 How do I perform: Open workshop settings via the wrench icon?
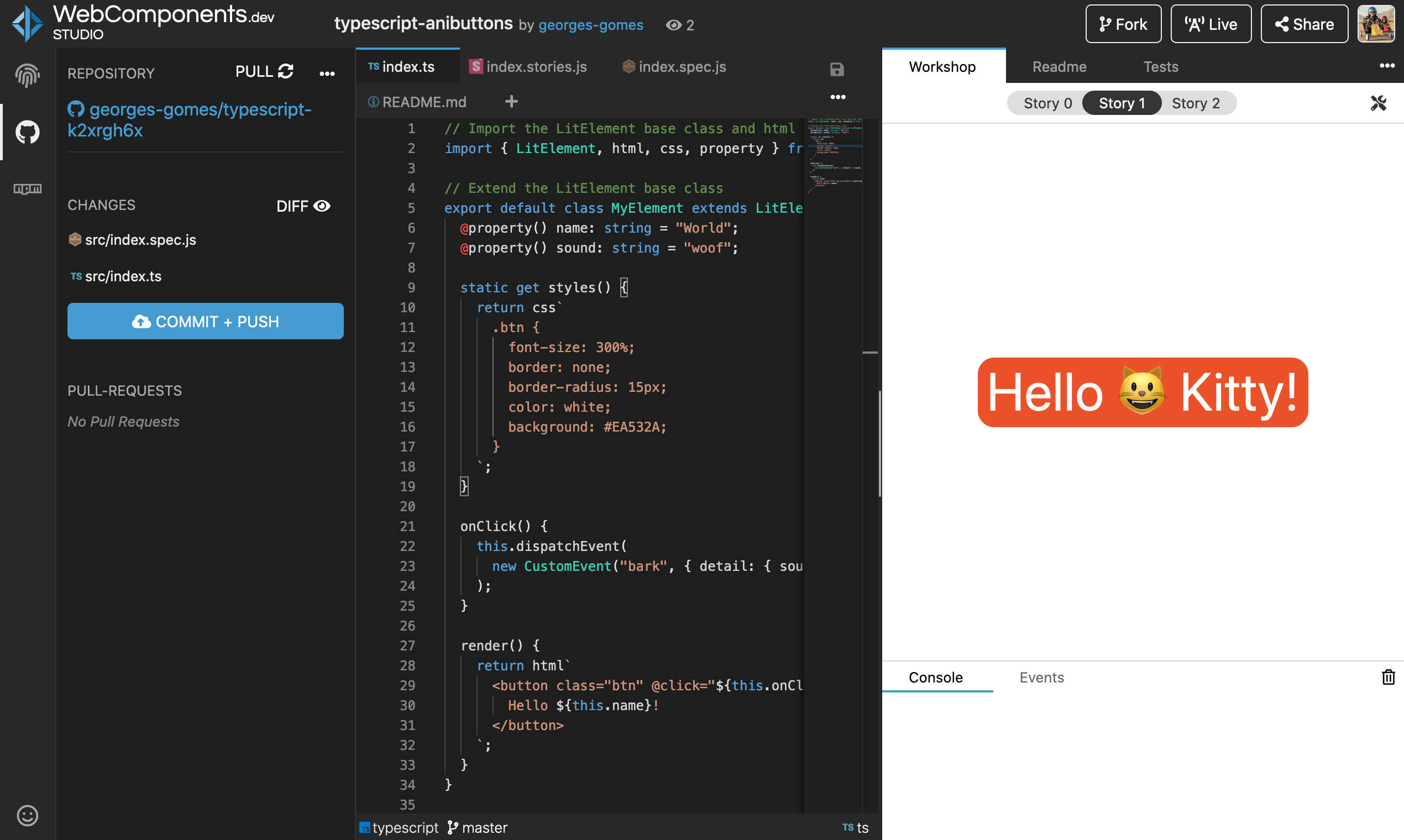pos(1379,103)
